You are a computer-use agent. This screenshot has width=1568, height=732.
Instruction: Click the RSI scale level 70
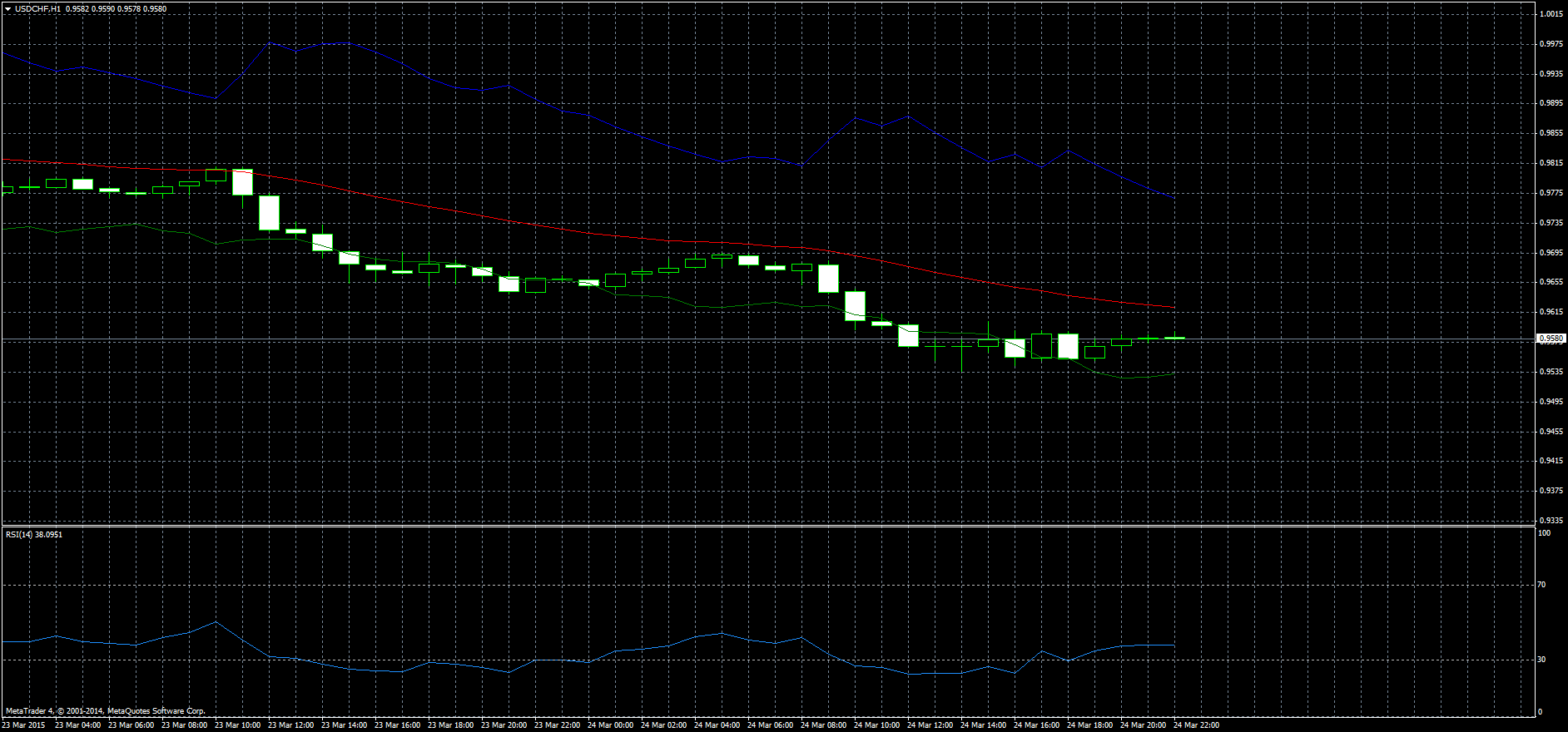point(1542,585)
